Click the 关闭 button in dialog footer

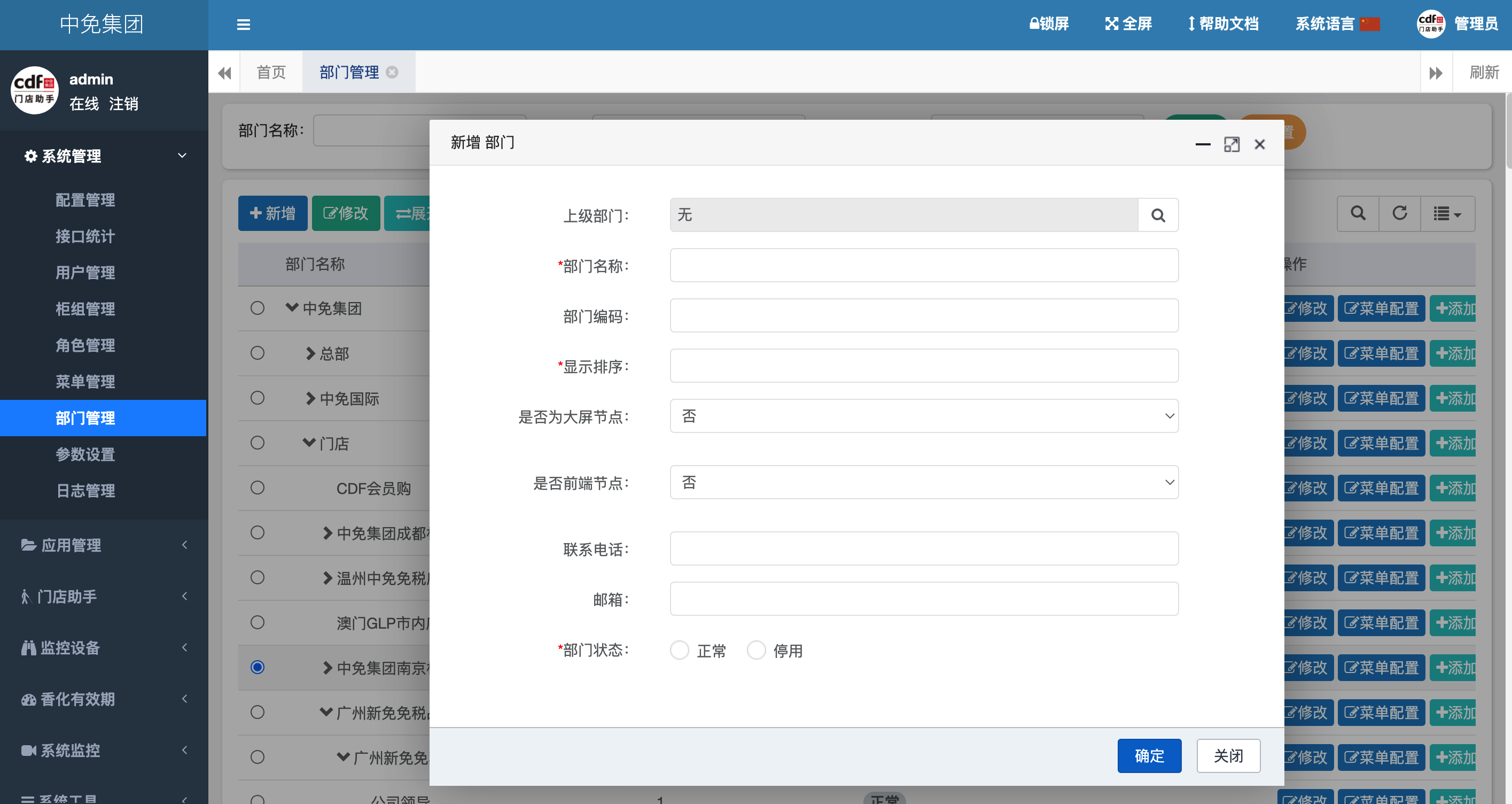[x=1228, y=755]
